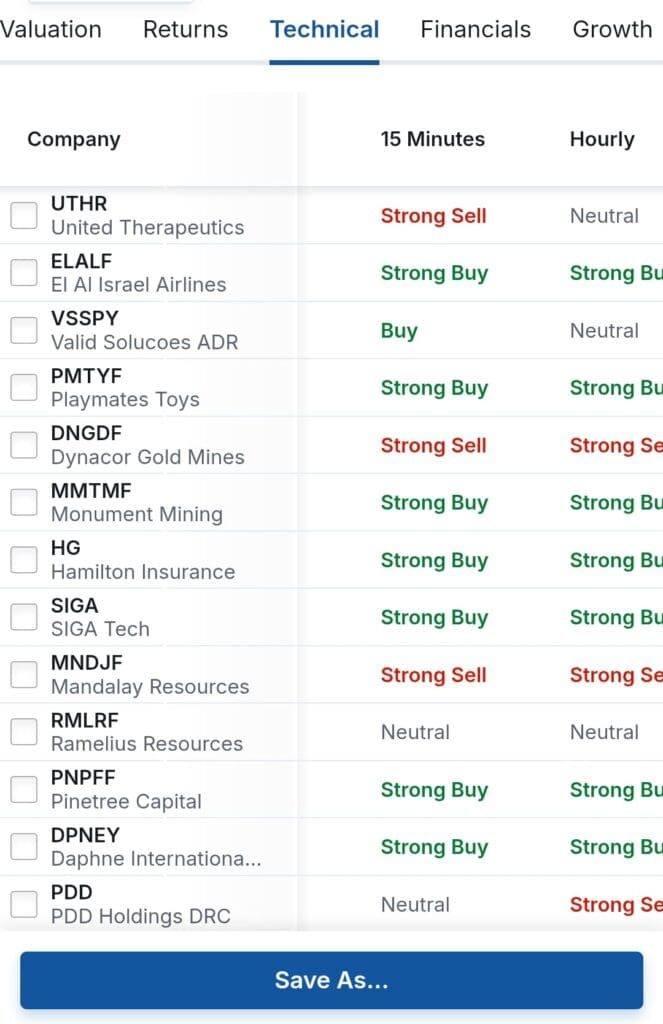Open the Growth tab
The image size is (663, 1024).
coord(612,30)
